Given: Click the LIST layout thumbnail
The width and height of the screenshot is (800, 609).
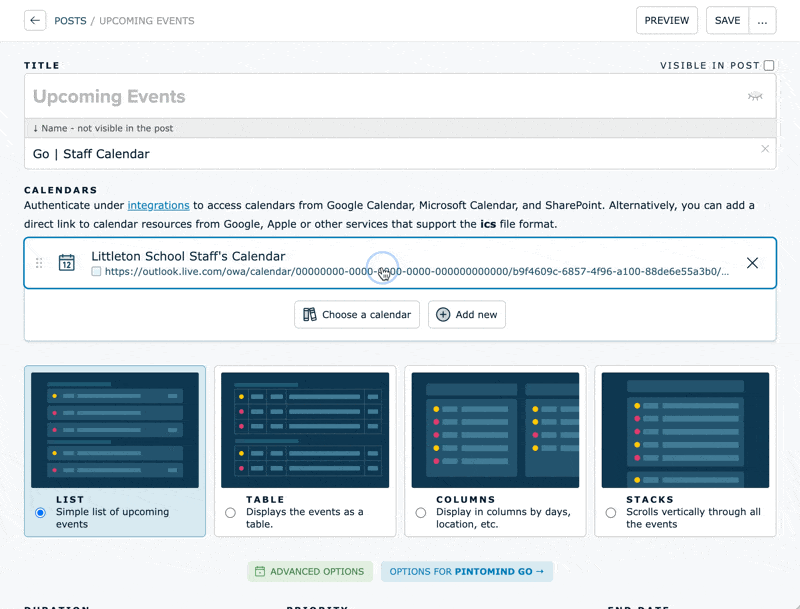Looking at the screenshot, I should pyautogui.click(x=115, y=430).
